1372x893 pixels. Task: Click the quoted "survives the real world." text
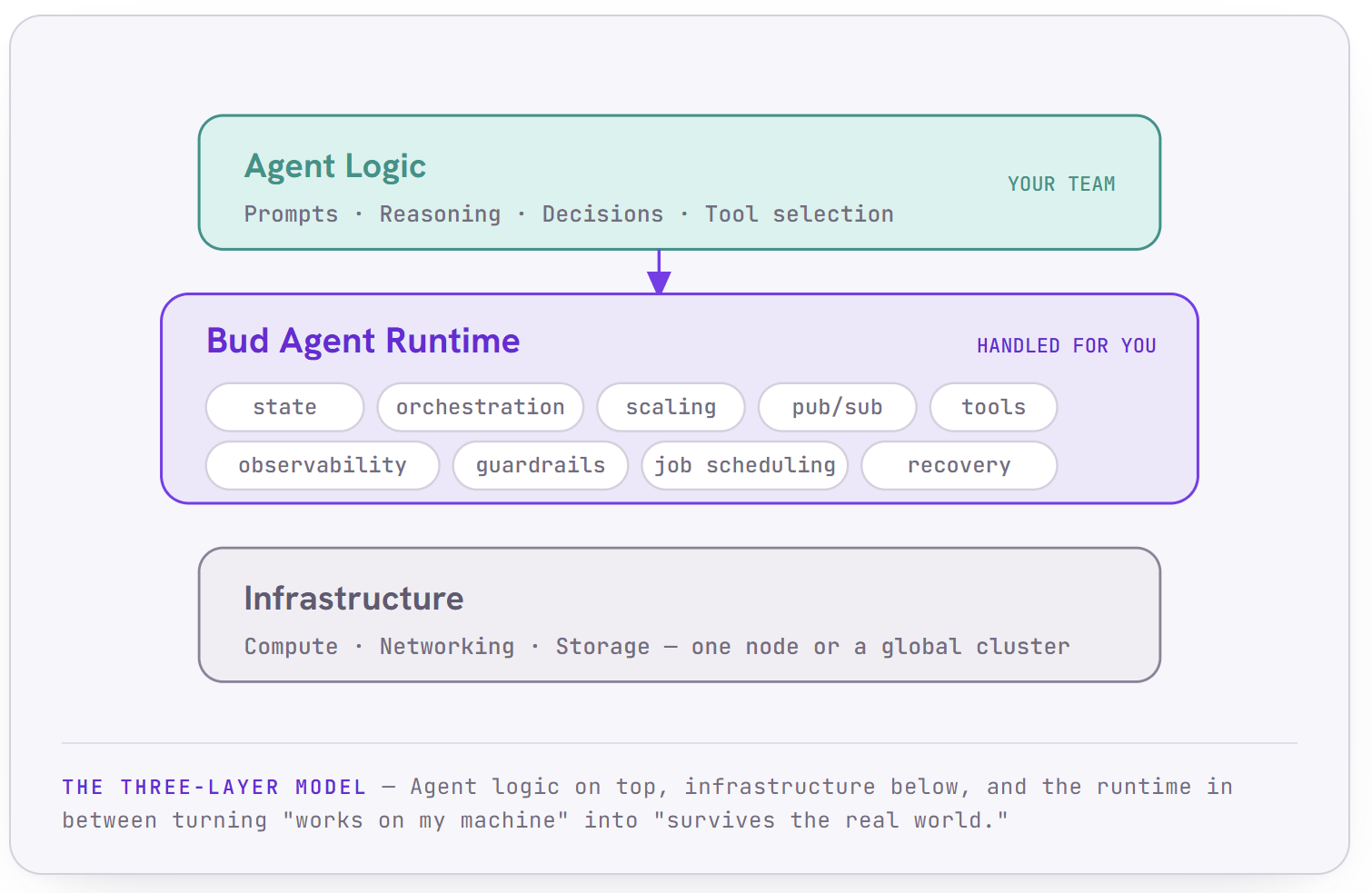pyautogui.click(x=831, y=821)
